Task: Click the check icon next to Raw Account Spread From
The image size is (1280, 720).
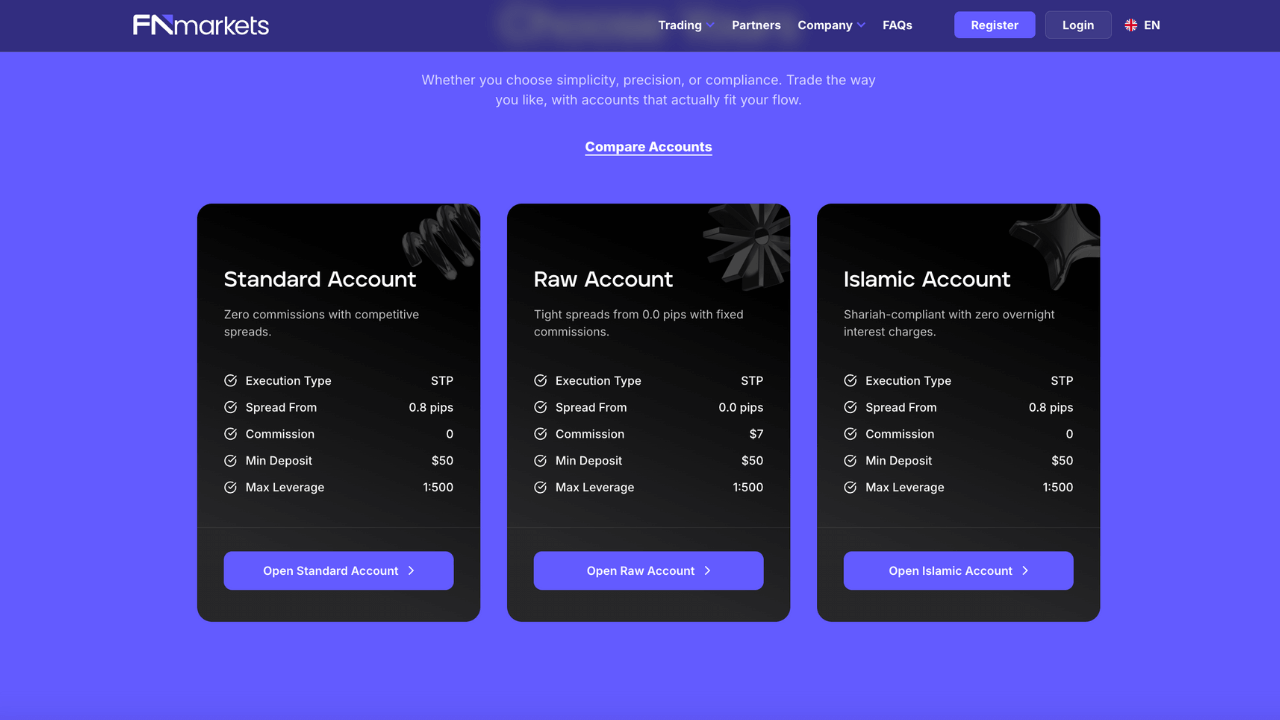Action: click(540, 407)
